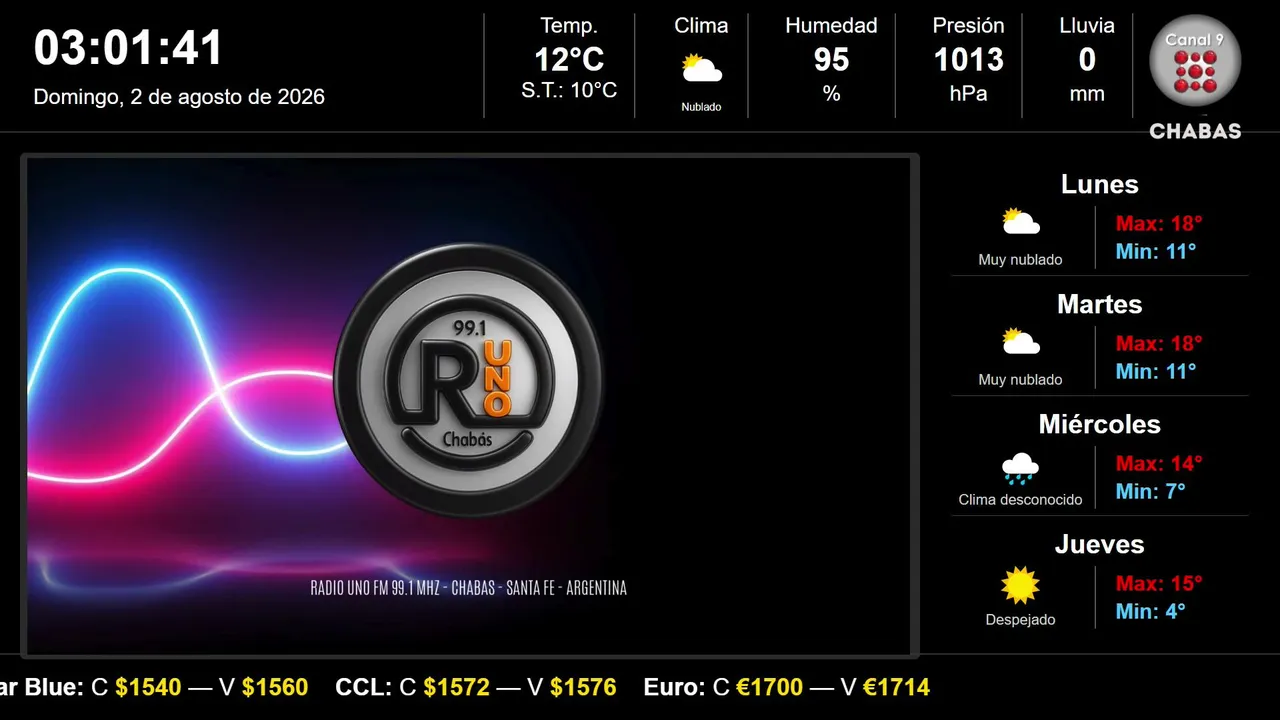
Task: Click the Lluvia header label
Action: pyautogui.click(x=1087, y=26)
